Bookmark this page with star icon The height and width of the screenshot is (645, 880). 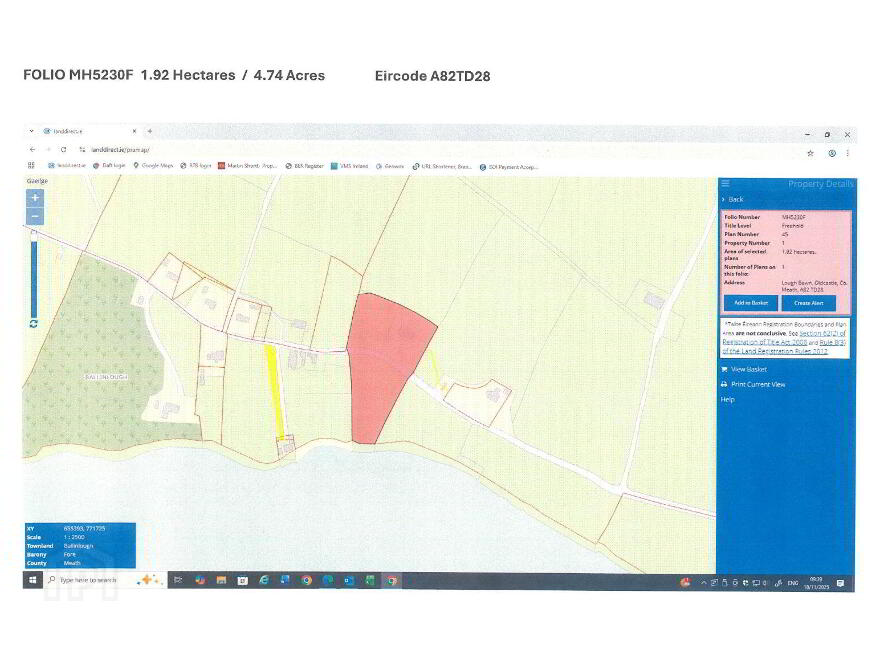click(810, 153)
